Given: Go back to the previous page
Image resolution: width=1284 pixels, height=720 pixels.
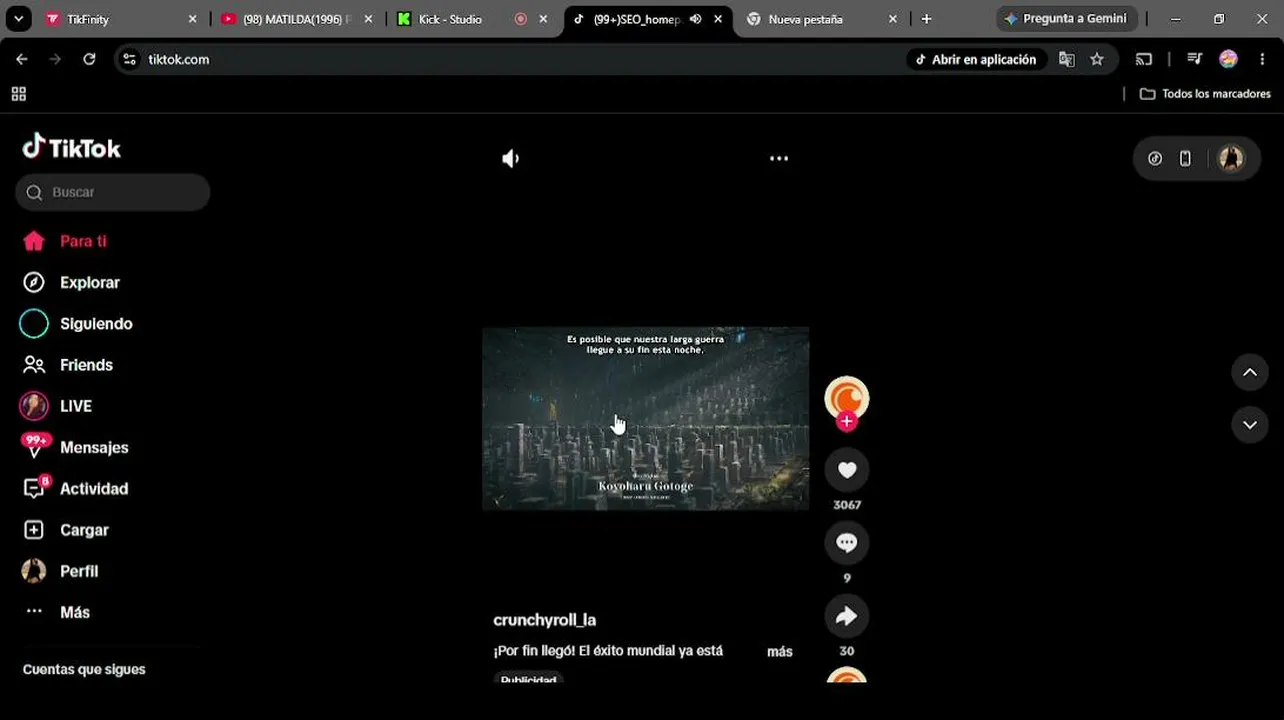Looking at the screenshot, I should (22, 59).
